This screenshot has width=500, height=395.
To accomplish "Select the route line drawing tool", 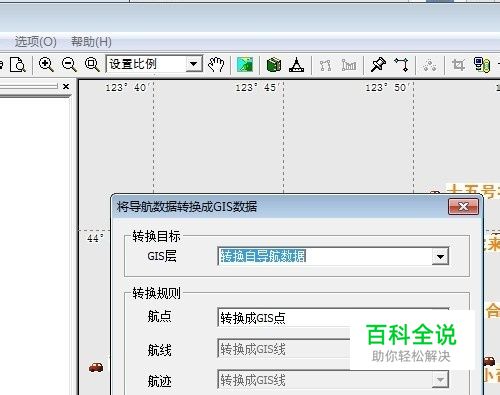I will click(x=401, y=64).
